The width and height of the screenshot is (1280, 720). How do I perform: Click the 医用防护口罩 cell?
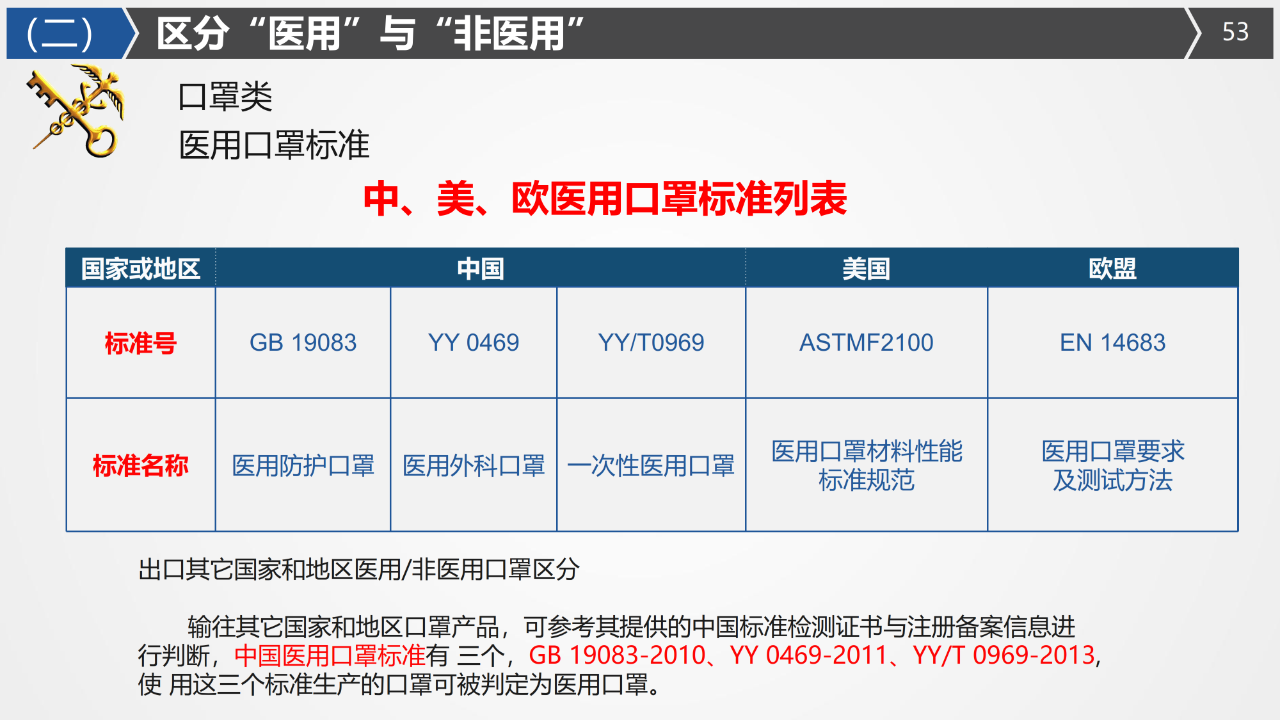pyautogui.click(x=303, y=465)
